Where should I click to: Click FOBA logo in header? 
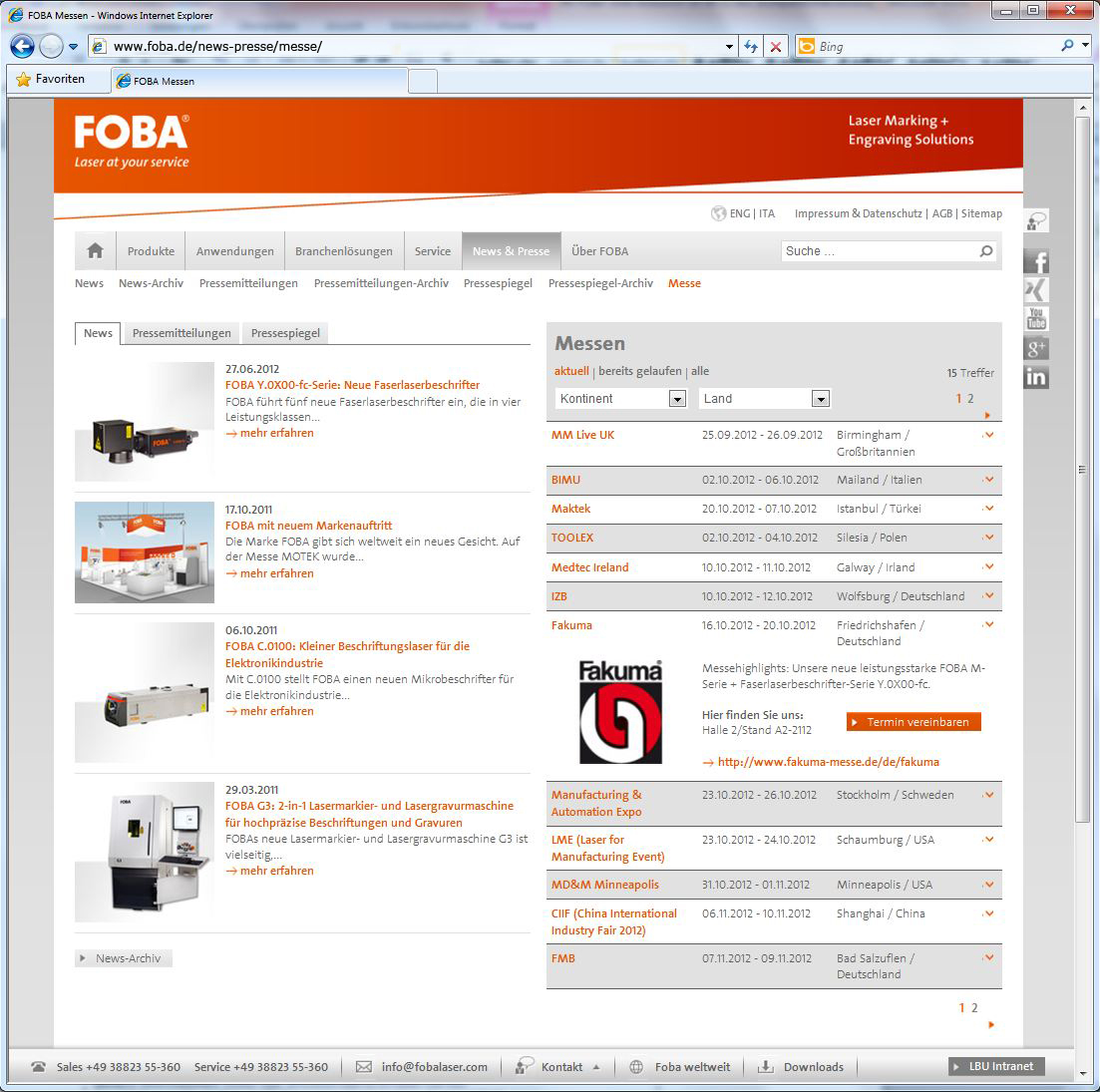coord(132,142)
